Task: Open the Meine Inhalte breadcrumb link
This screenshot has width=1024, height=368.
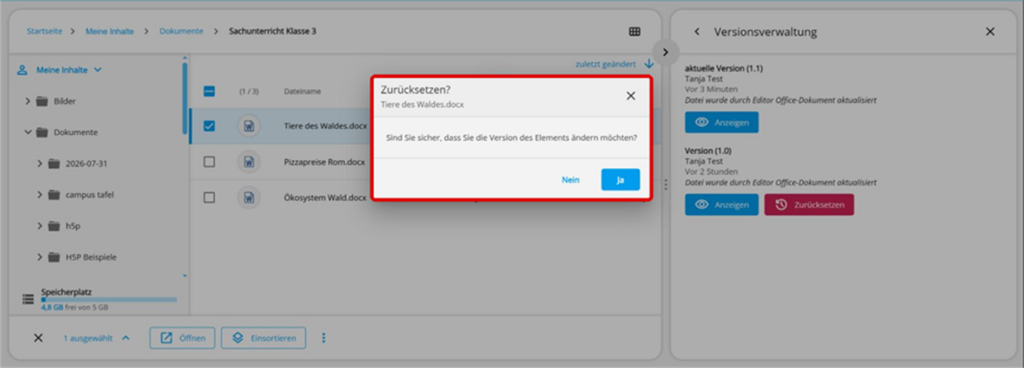Action: [109, 31]
